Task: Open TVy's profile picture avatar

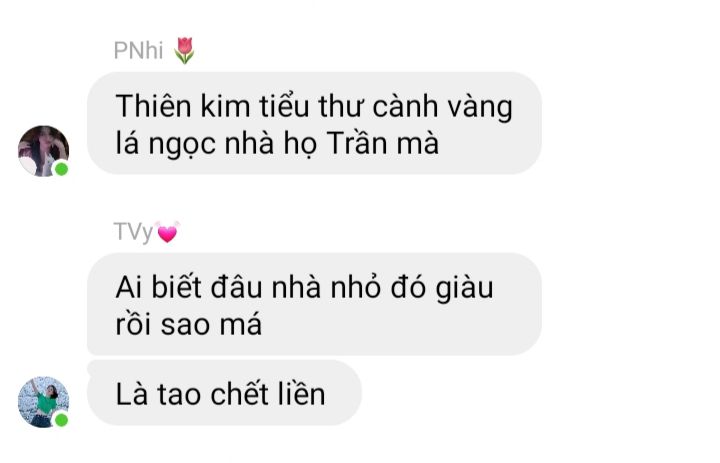Action: 43,402
